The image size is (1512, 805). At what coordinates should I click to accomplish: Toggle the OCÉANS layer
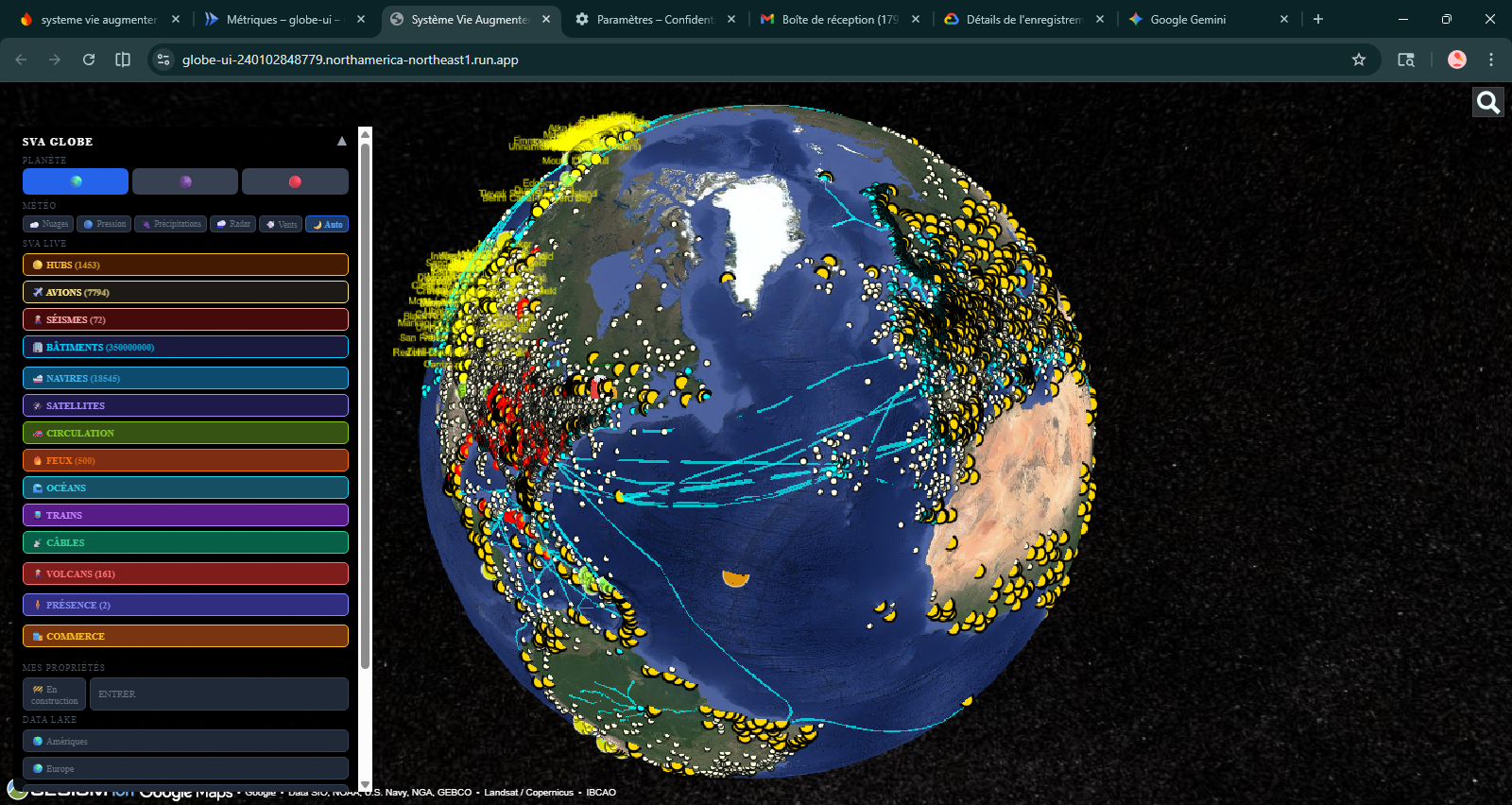click(185, 488)
